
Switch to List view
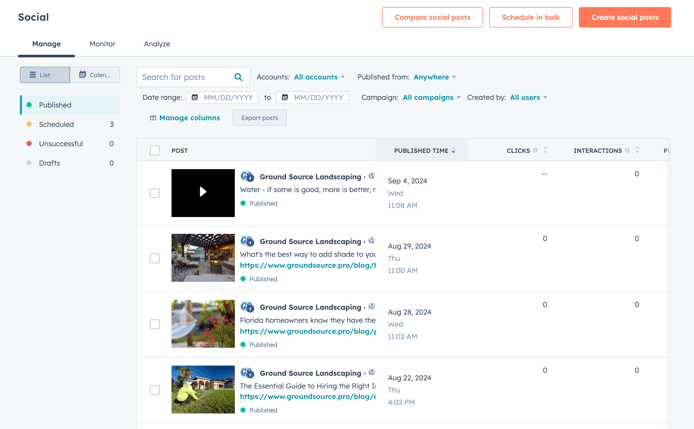tap(45, 75)
